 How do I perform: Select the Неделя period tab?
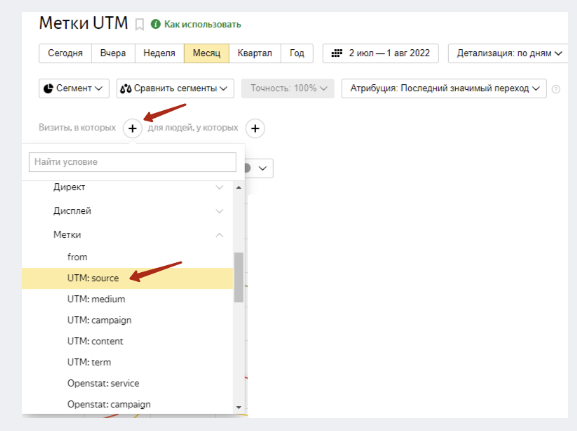[x=159, y=53]
